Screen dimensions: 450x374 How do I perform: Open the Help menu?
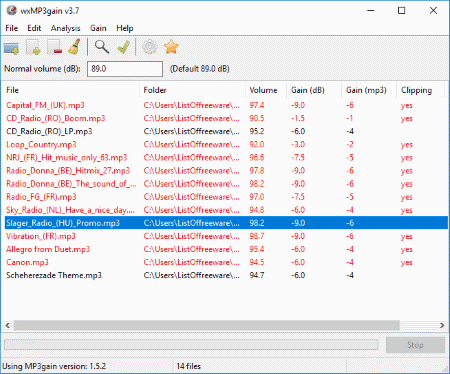[x=125, y=28]
